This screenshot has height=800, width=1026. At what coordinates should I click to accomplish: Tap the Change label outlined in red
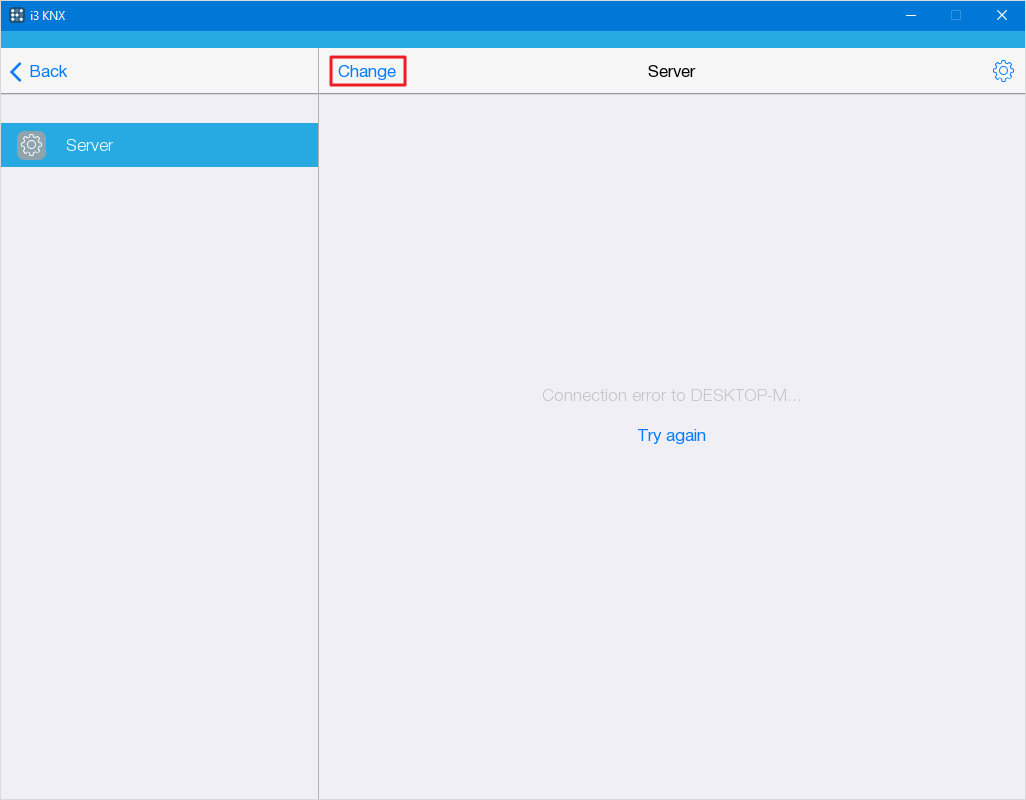(367, 71)
